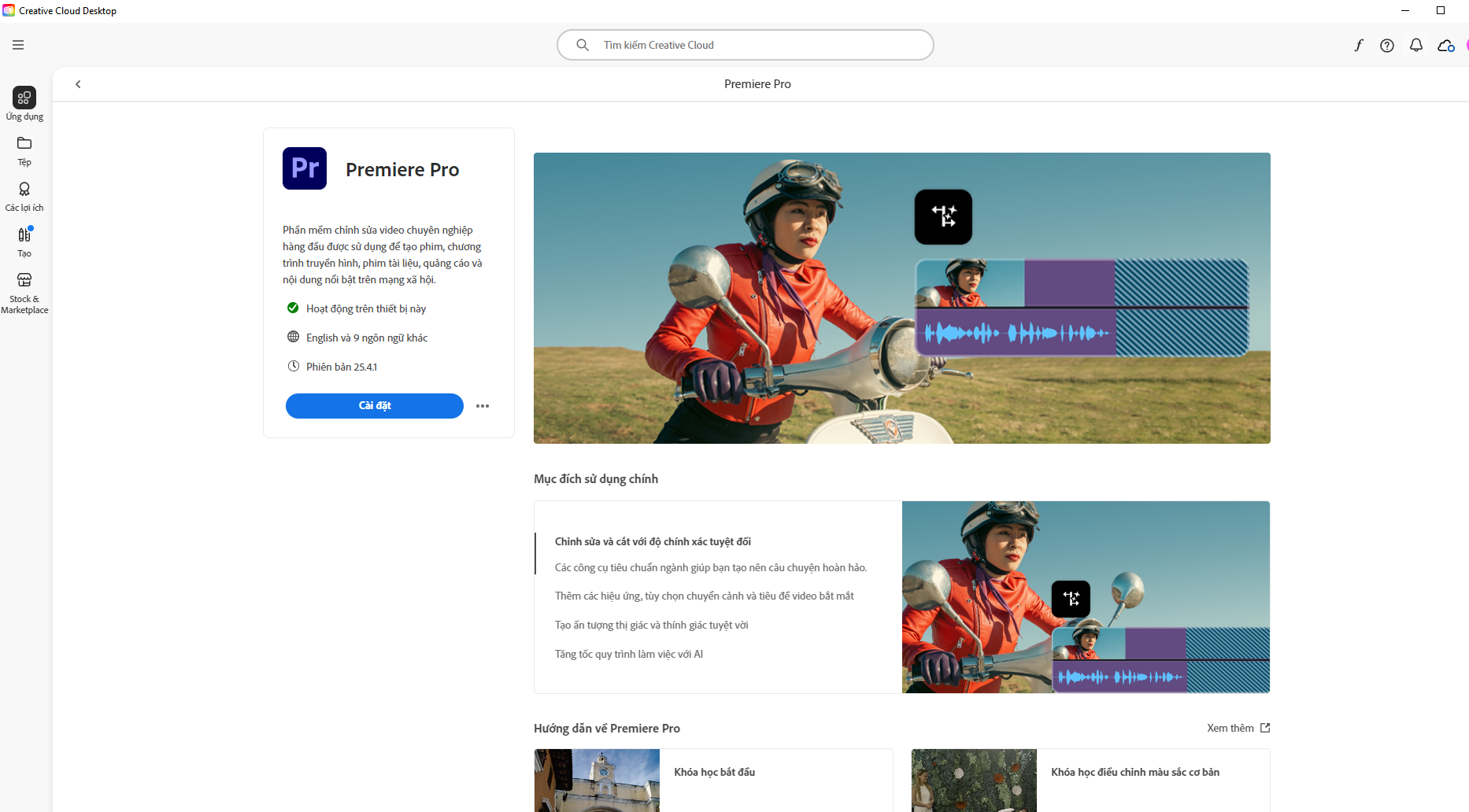The height and width of the screenshot is (812, 1469).
Task: Open more options next to Cài đặt
Action: 483,406
